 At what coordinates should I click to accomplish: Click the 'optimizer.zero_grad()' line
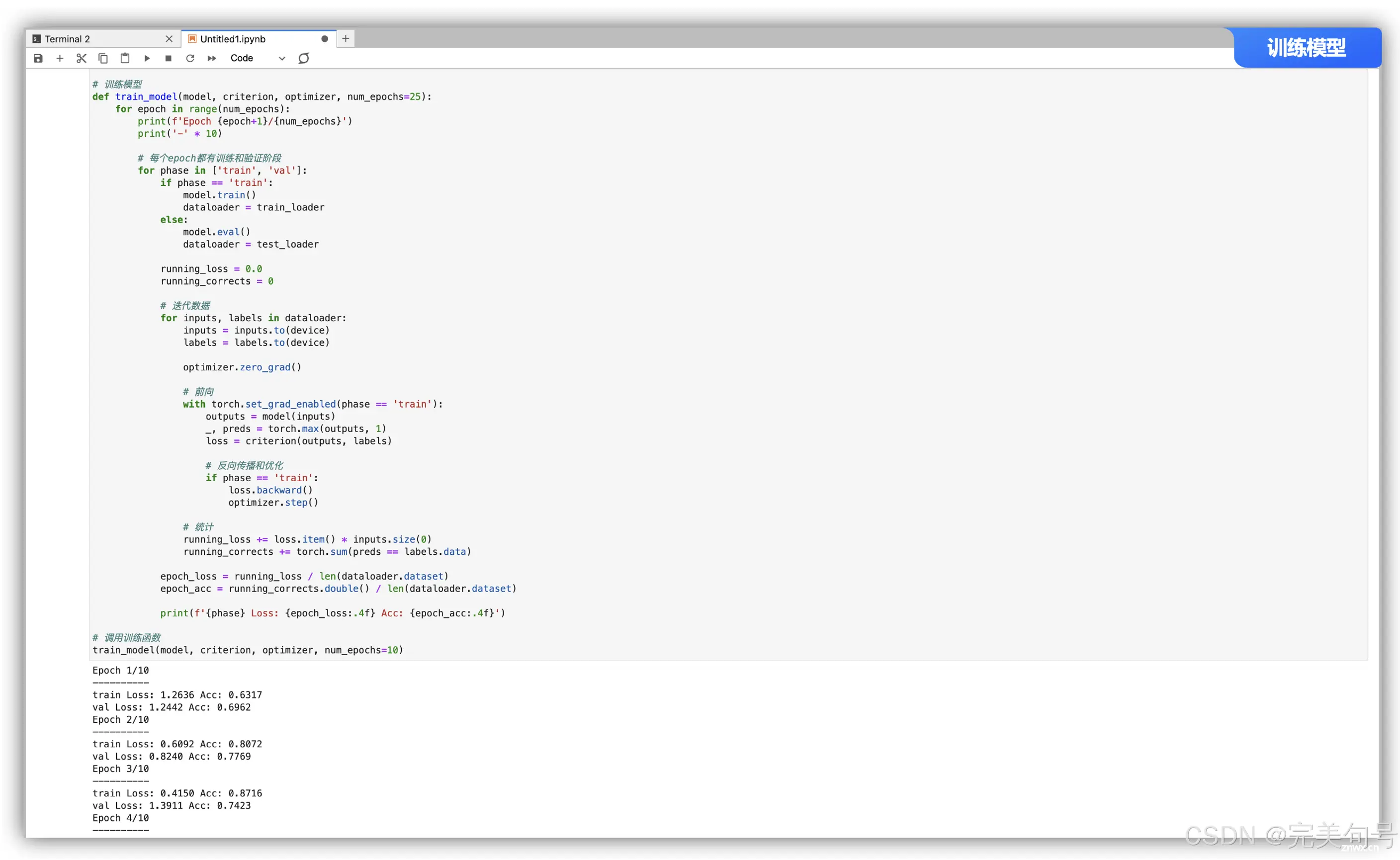[x=242, y=367]
